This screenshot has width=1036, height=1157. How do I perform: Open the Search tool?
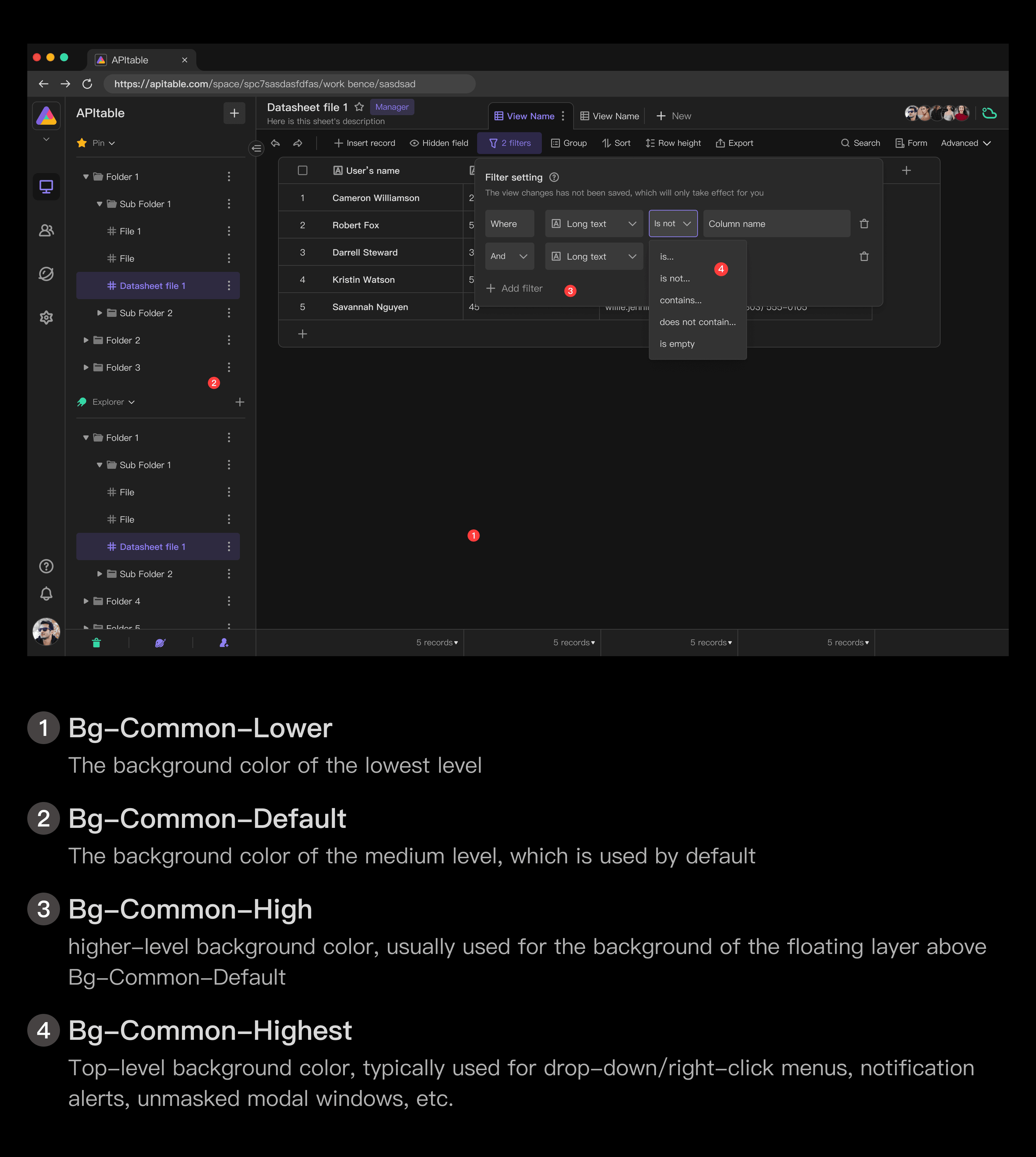[860, 143]
